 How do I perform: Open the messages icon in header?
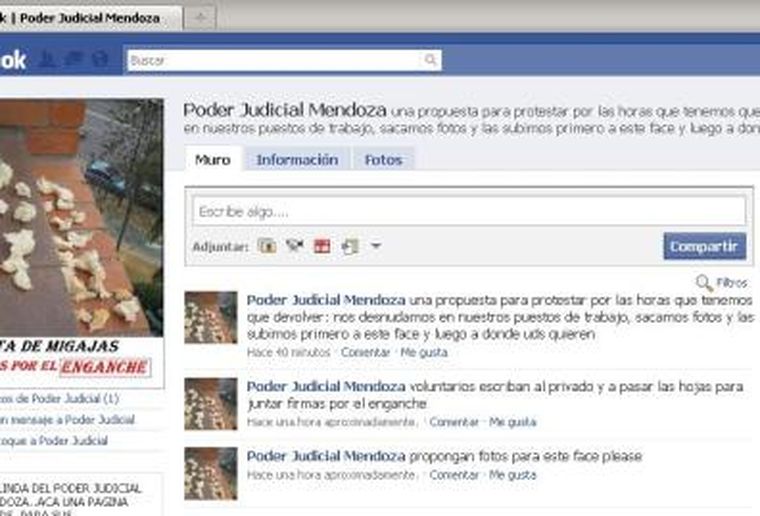tap(73, 59)
